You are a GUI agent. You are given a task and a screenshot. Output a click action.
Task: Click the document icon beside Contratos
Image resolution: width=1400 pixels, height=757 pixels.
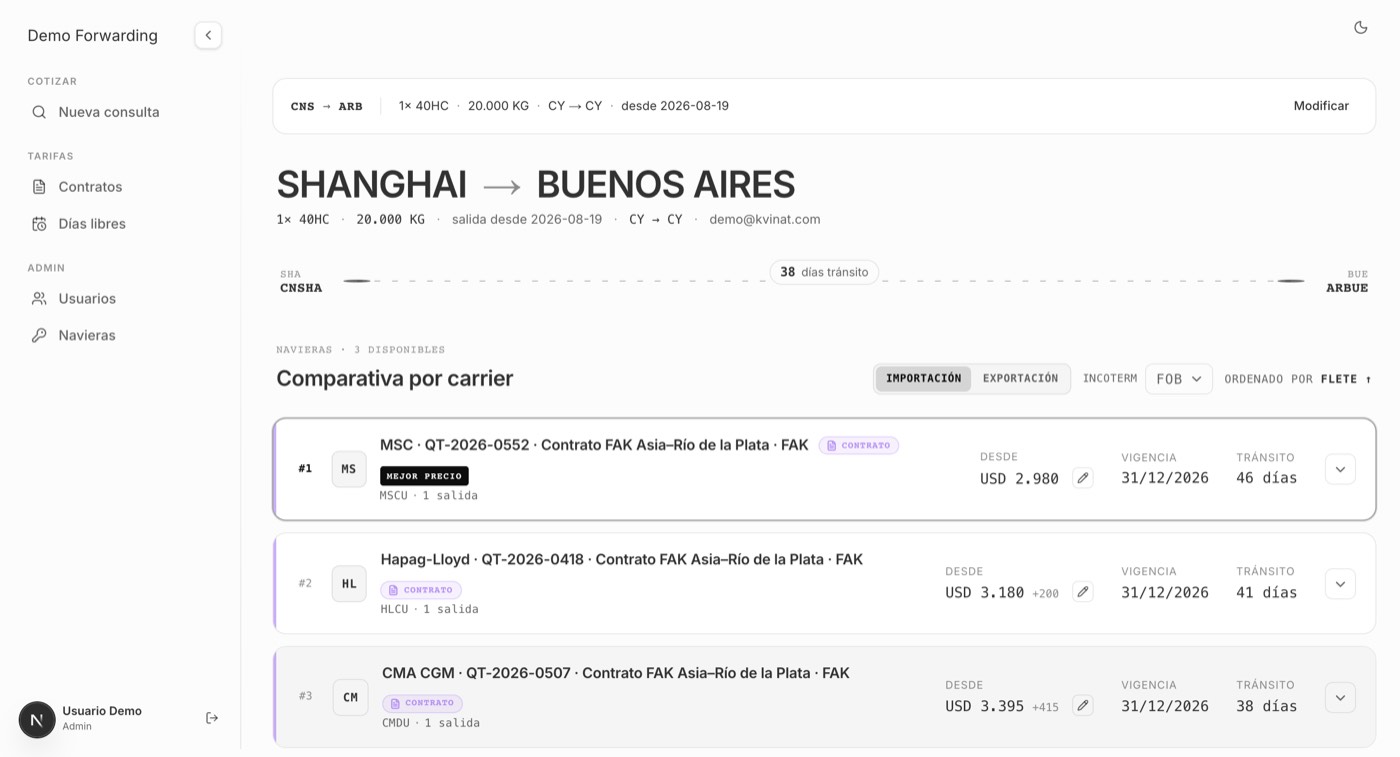pyautogui.click(x=39, y=187)
